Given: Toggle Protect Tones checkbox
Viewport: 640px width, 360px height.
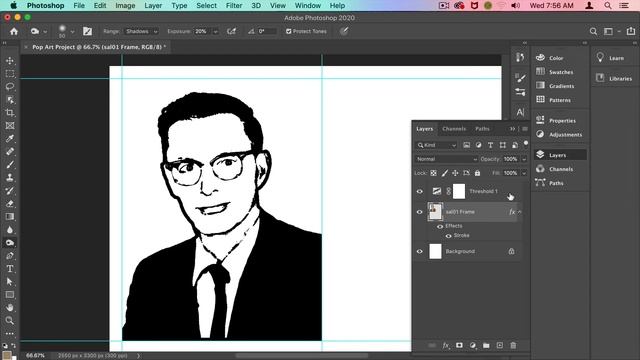Looking at the screenshot, I should coord(289,31).
